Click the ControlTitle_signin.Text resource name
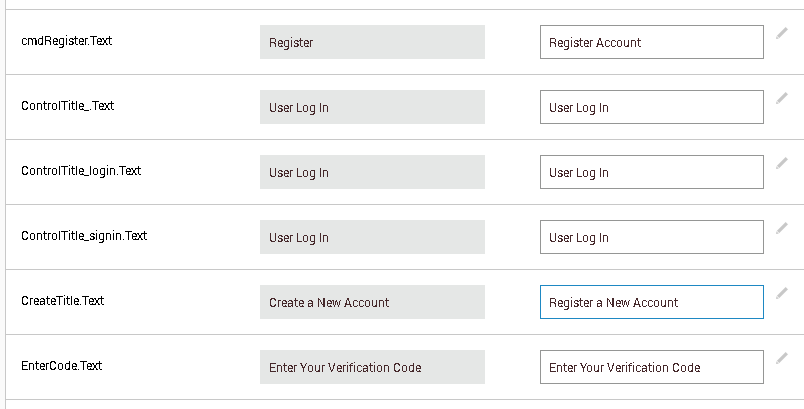 pyautogui.click(x=84, y=236)
